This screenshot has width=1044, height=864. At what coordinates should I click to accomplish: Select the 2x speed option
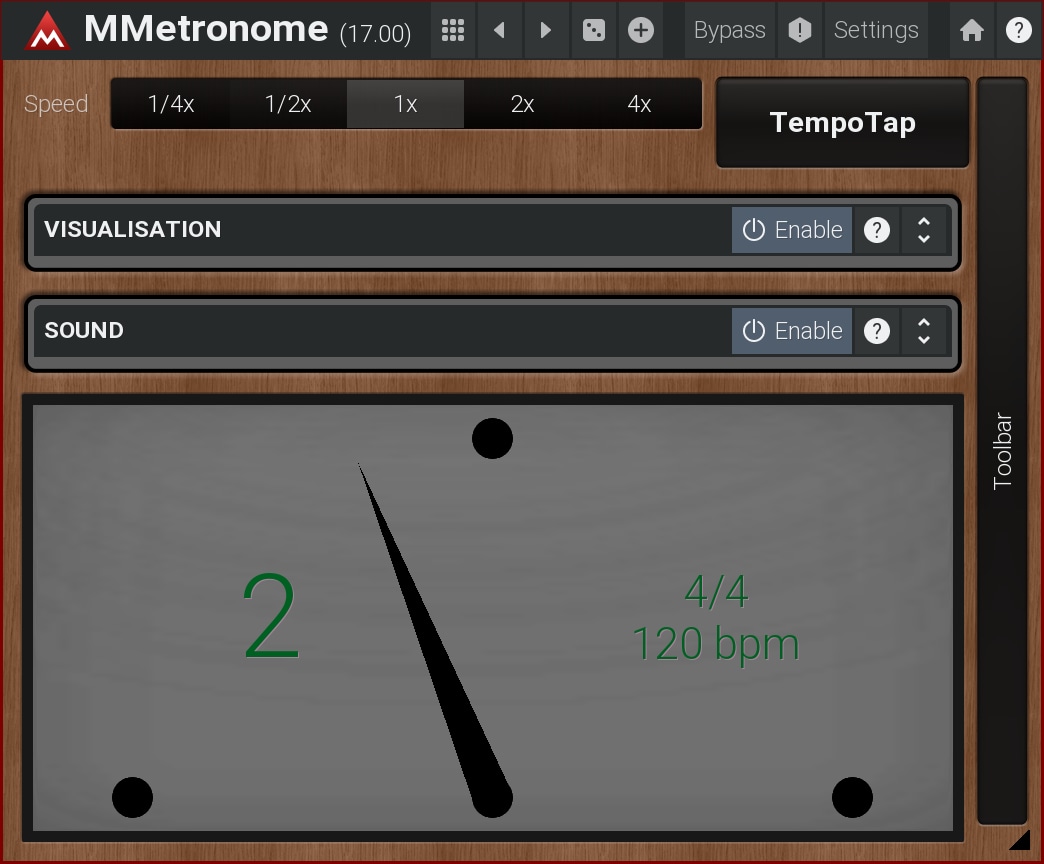coord(522,104)
